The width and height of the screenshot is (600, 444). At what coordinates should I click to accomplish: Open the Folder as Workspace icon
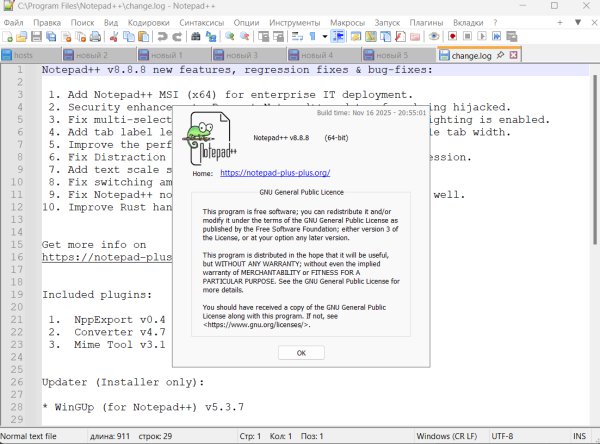click(415, 37)
